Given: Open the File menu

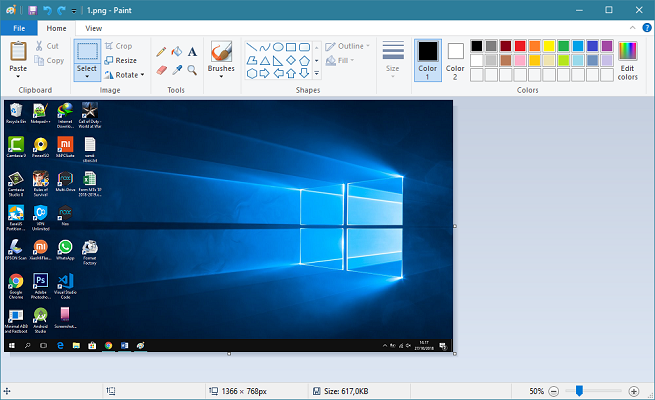Looking at the screenshot, I should 19,28.
